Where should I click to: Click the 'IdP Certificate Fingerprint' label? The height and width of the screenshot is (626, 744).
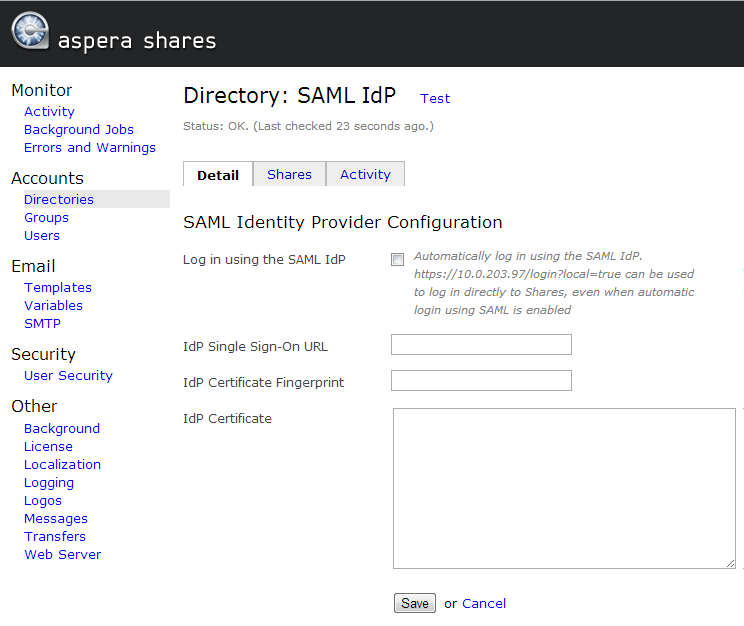[263, 383]
